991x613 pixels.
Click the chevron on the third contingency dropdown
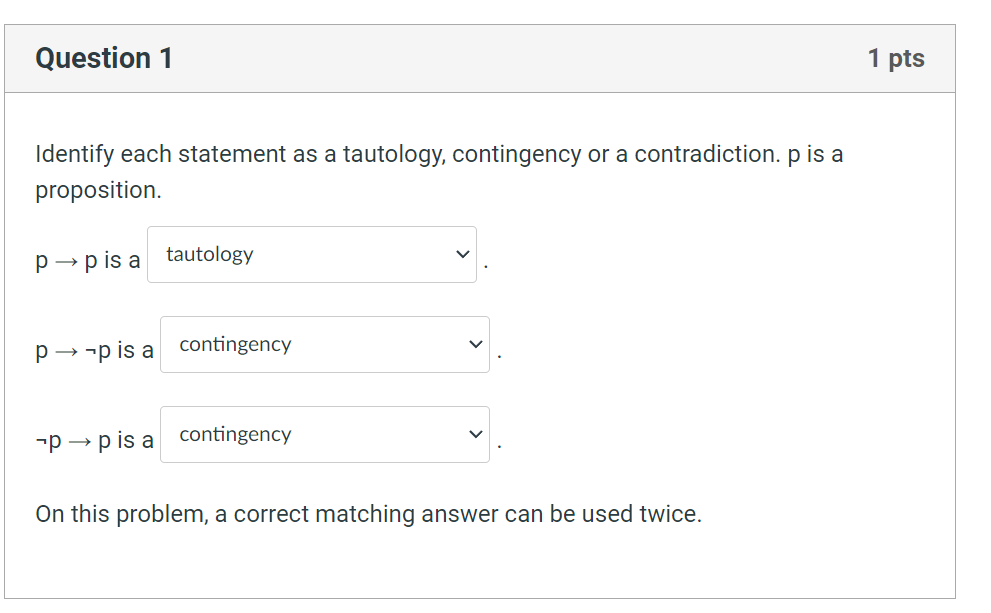point(474,434)
